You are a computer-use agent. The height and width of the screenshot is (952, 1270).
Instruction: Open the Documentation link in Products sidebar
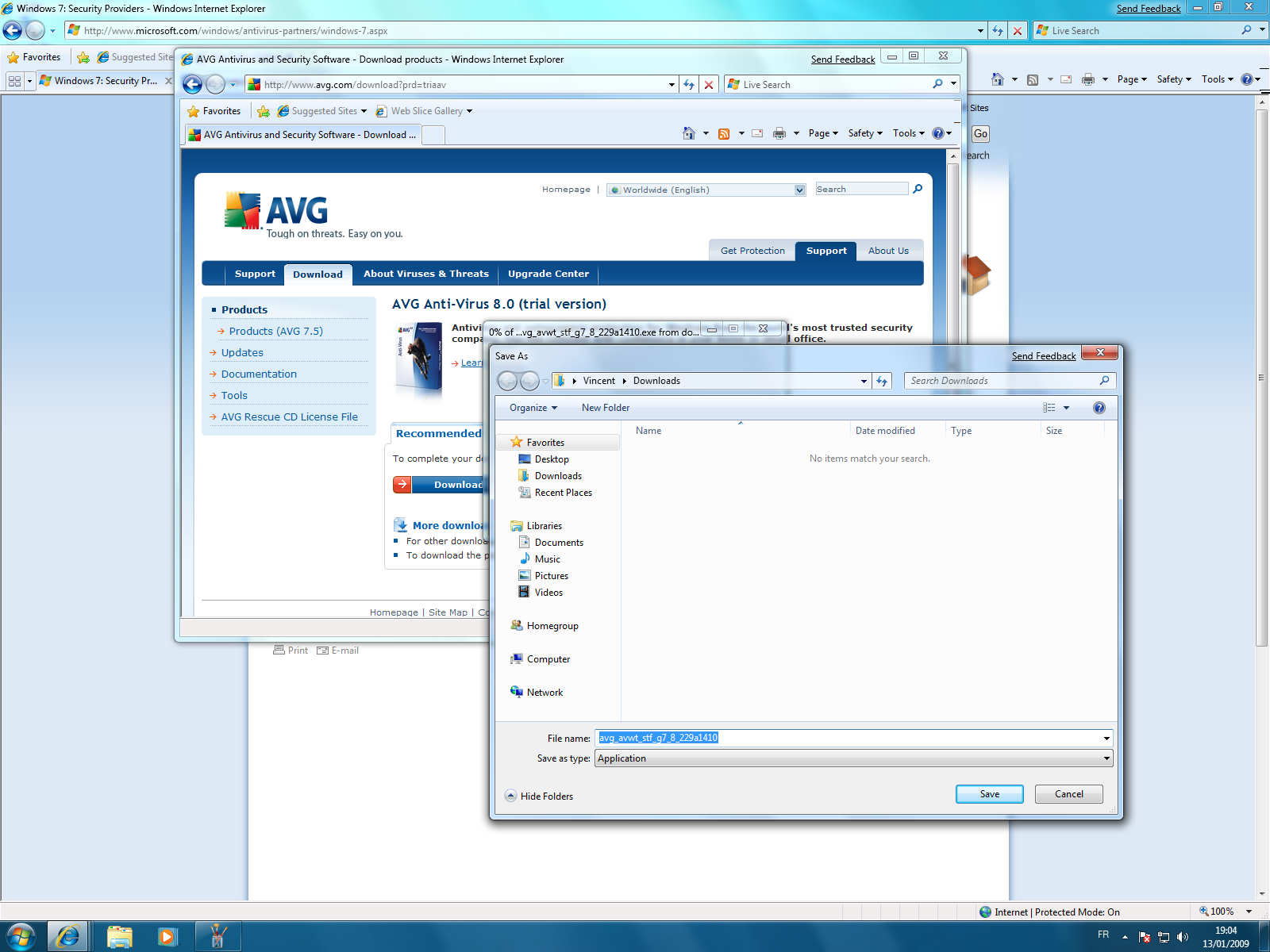click(259, 374)
